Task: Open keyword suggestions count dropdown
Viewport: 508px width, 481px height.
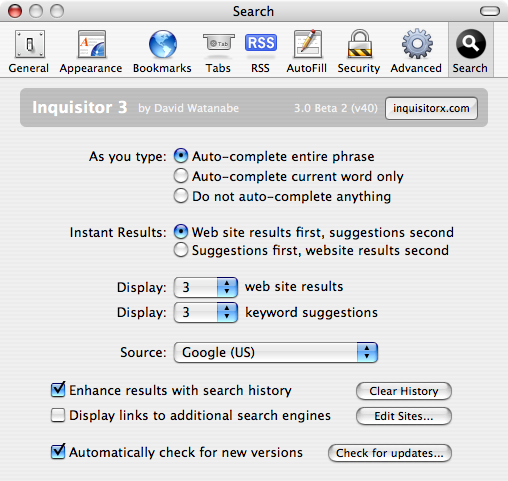Action: pyautogui.click(x=206, y=312)
